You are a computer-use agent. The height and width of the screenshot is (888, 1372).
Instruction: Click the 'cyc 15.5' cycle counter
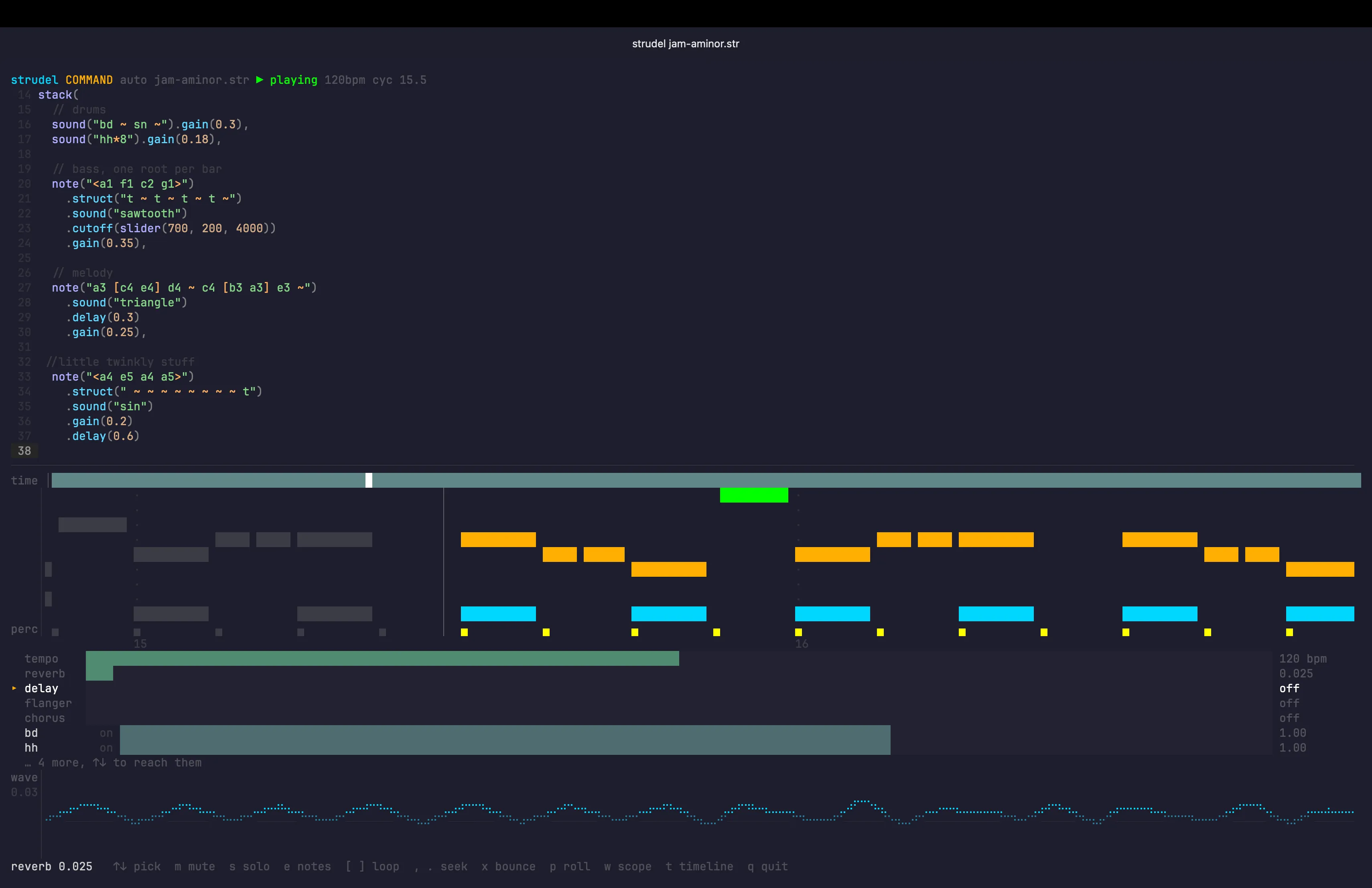[x=400, y=80]
